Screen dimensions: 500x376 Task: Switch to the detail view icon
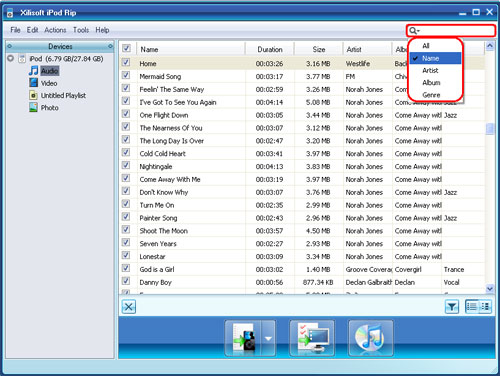pos(485,306)
